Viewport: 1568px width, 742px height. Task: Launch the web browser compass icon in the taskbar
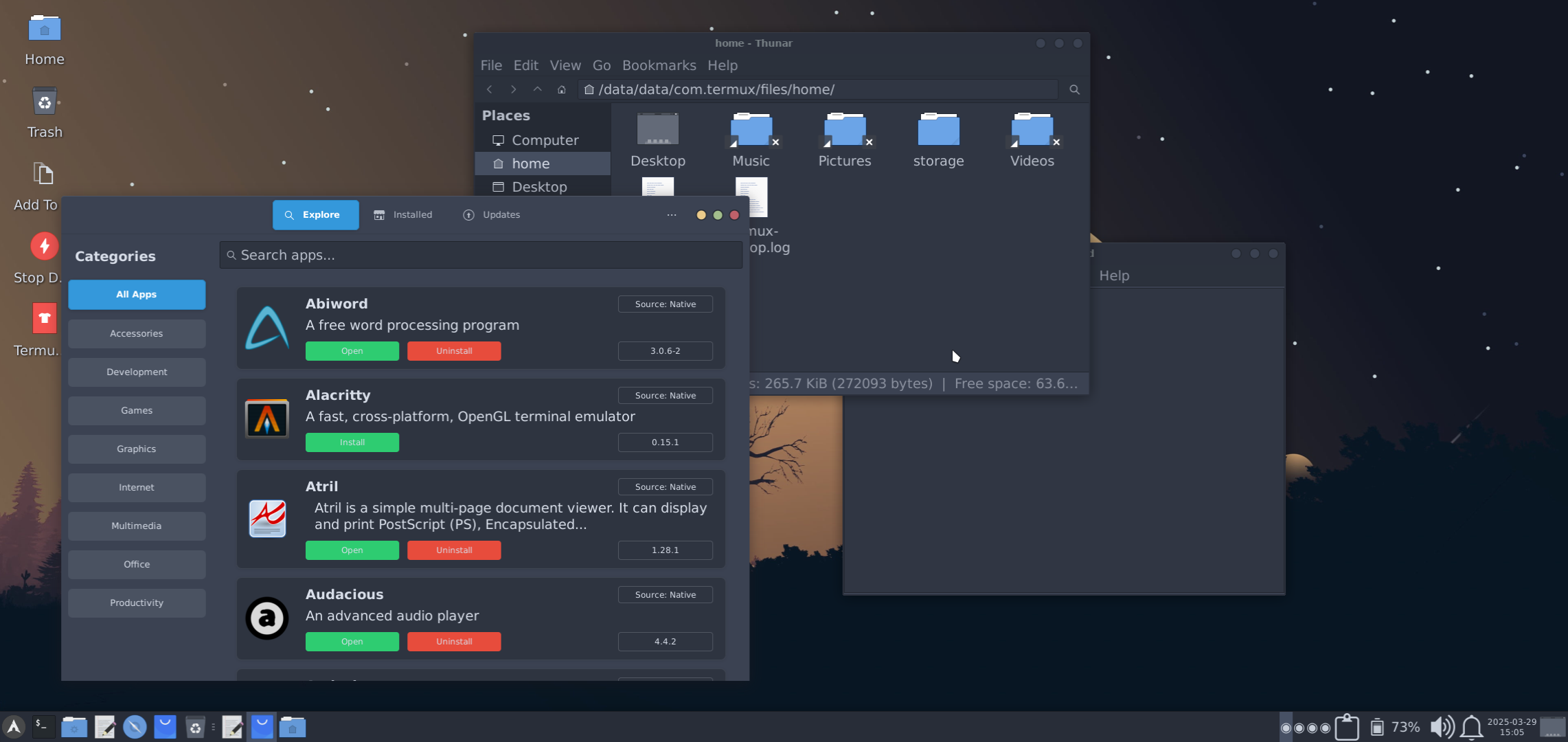[135, 727]
